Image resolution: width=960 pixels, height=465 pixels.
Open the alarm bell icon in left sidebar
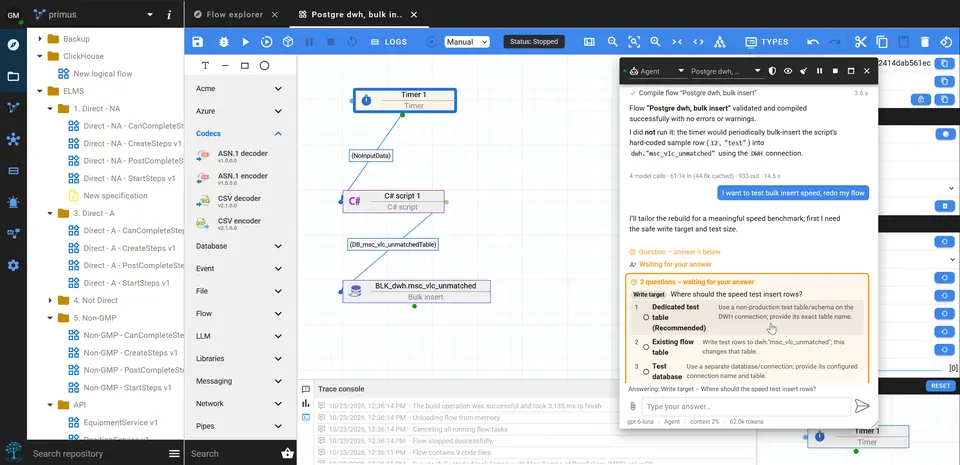point(13,203)
